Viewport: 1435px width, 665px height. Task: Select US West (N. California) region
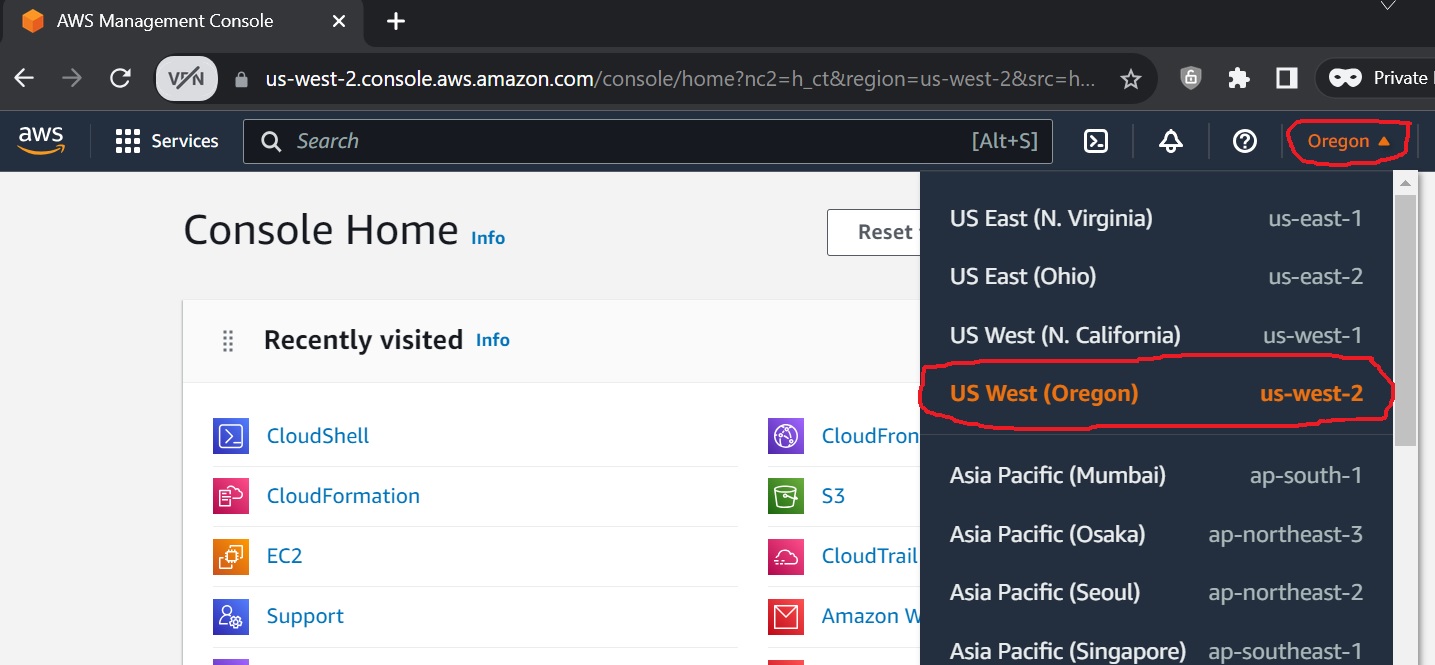pyautogui.click(x=1156, y=335)
